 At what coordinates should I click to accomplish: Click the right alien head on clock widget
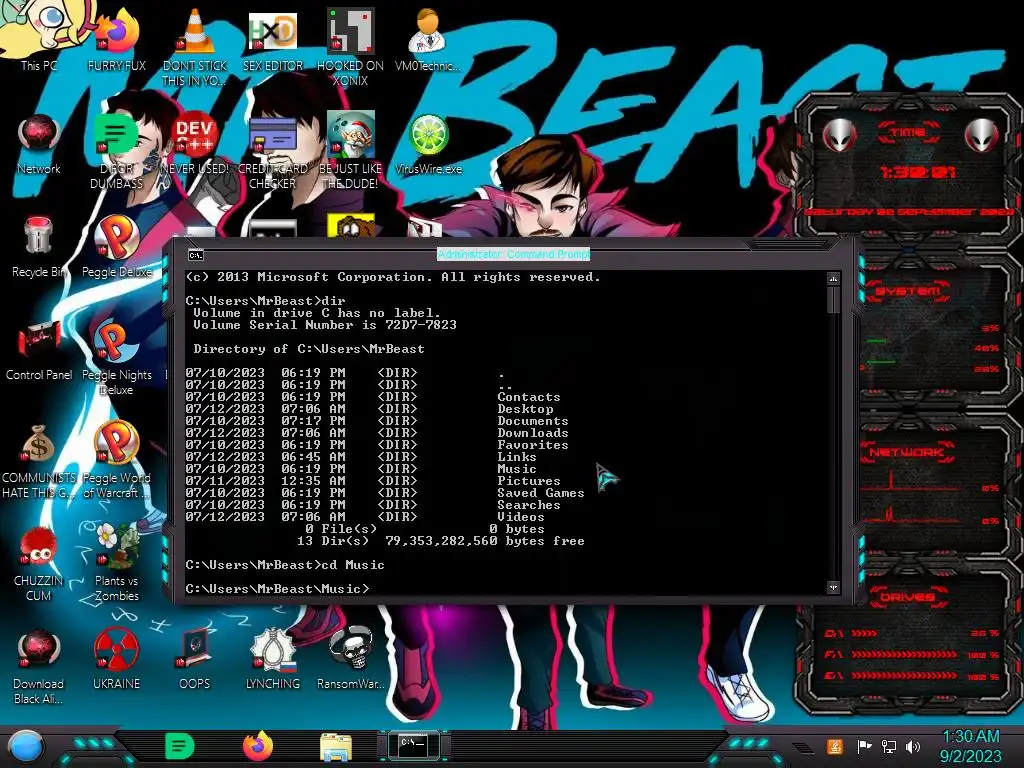pyautogui.click(x=982, y=135)
